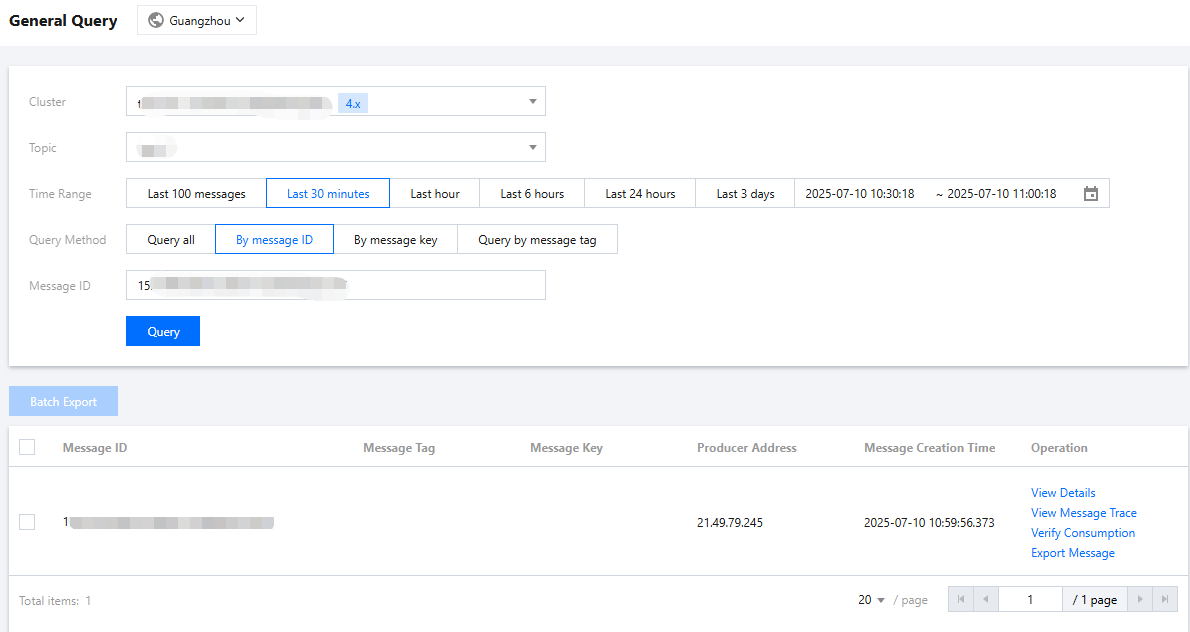Screen dimensions: 1190x632
Task: Check the message row checkbox
Action: (27, 522)
